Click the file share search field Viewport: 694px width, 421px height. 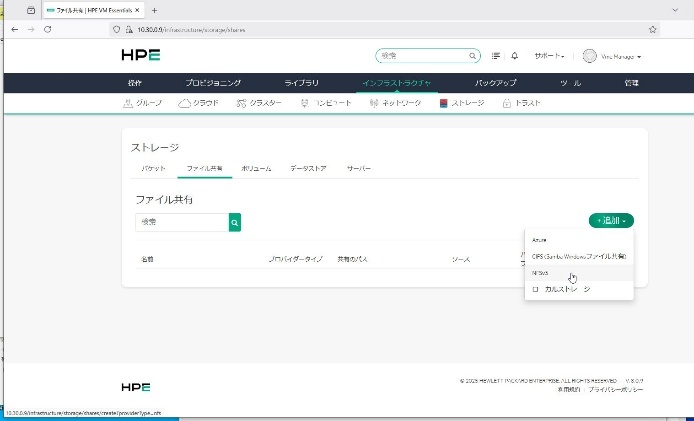tap(181, 222)
